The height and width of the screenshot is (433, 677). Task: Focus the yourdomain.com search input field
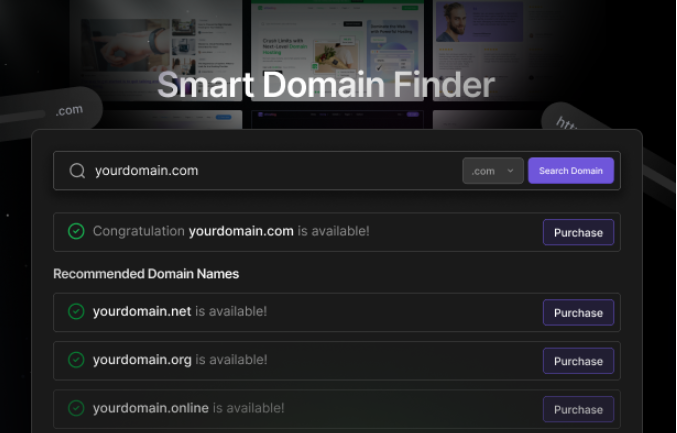tap(270, 171)
